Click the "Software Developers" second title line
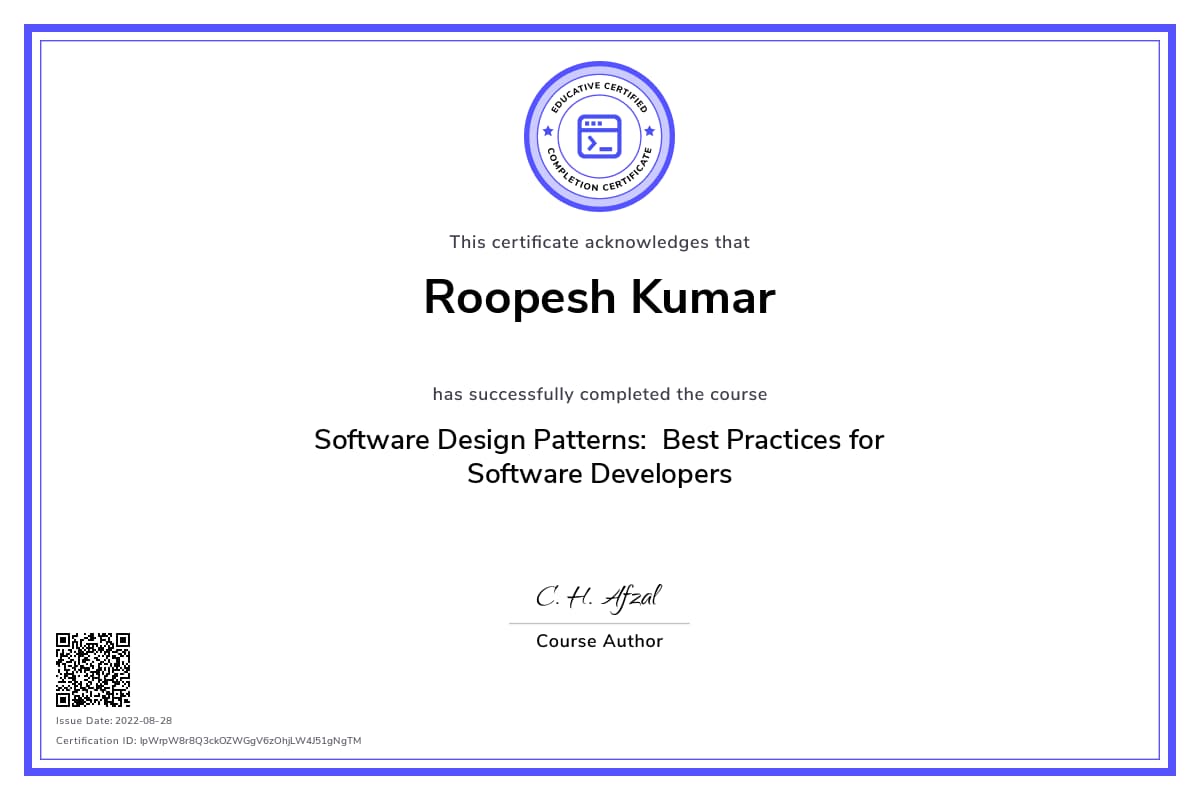1200x800 pixels. pos(599,473)
